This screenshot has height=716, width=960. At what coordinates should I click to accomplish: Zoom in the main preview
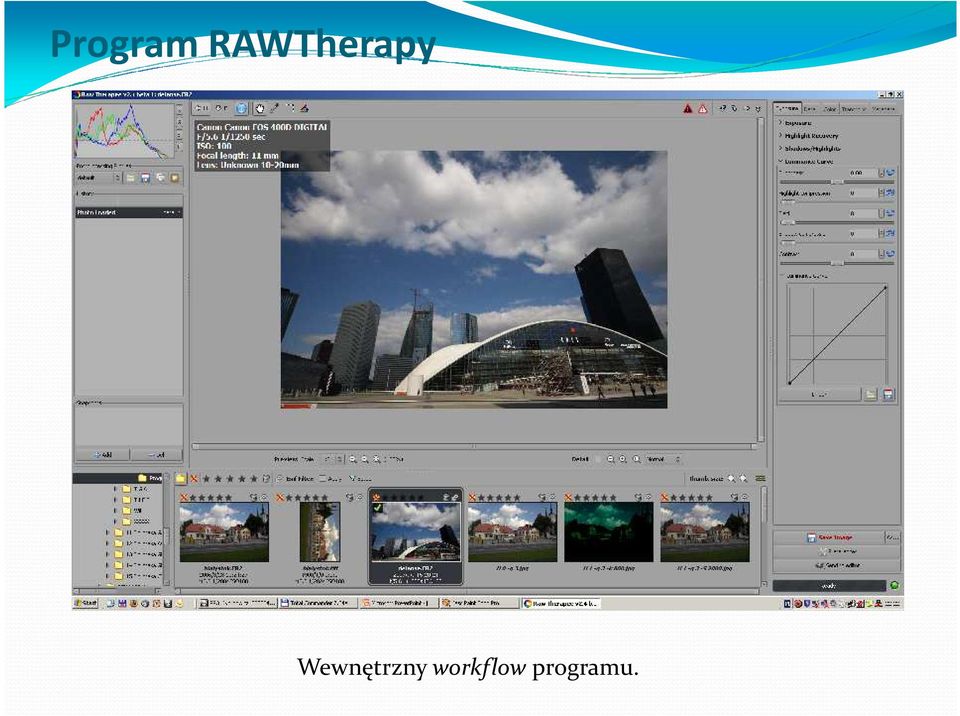tap(365, 459)
